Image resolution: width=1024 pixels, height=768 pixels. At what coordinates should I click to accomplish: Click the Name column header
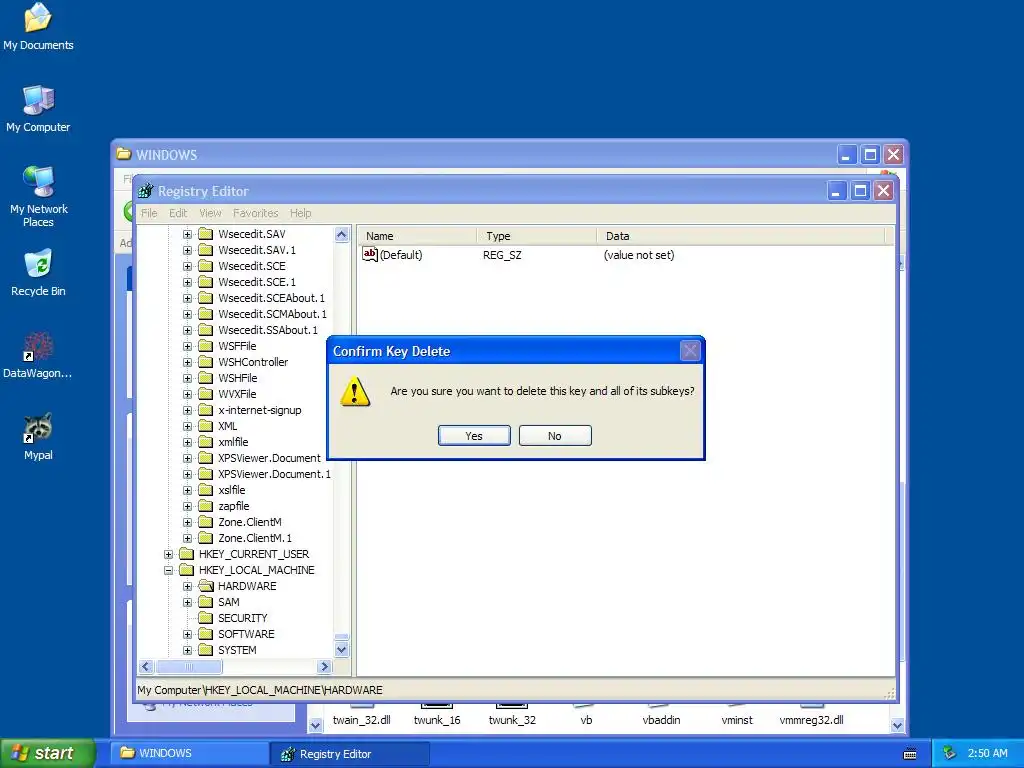[417, 236]
